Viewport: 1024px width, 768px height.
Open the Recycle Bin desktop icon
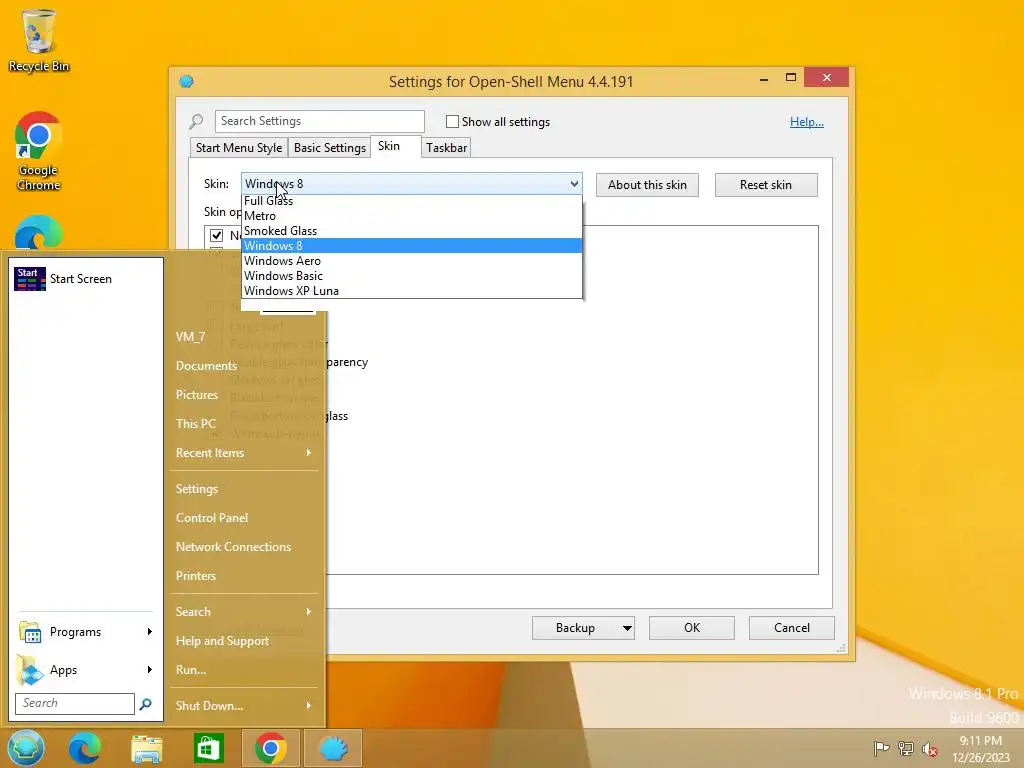pos(39,40)
